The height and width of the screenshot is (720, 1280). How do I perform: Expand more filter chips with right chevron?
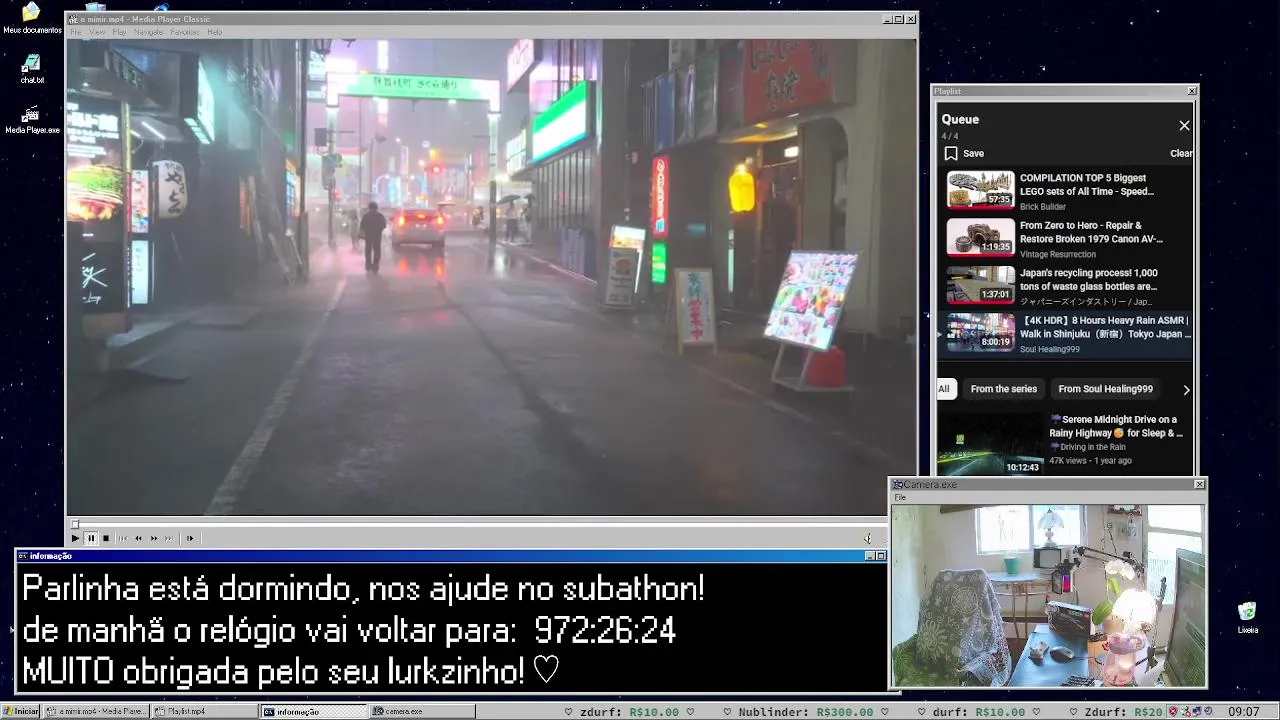click(1186, 390)
